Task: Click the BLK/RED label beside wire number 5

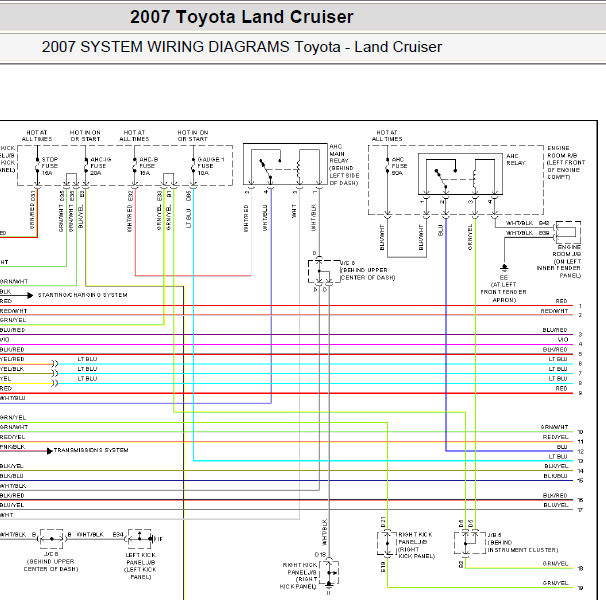Action: point(555,349)
